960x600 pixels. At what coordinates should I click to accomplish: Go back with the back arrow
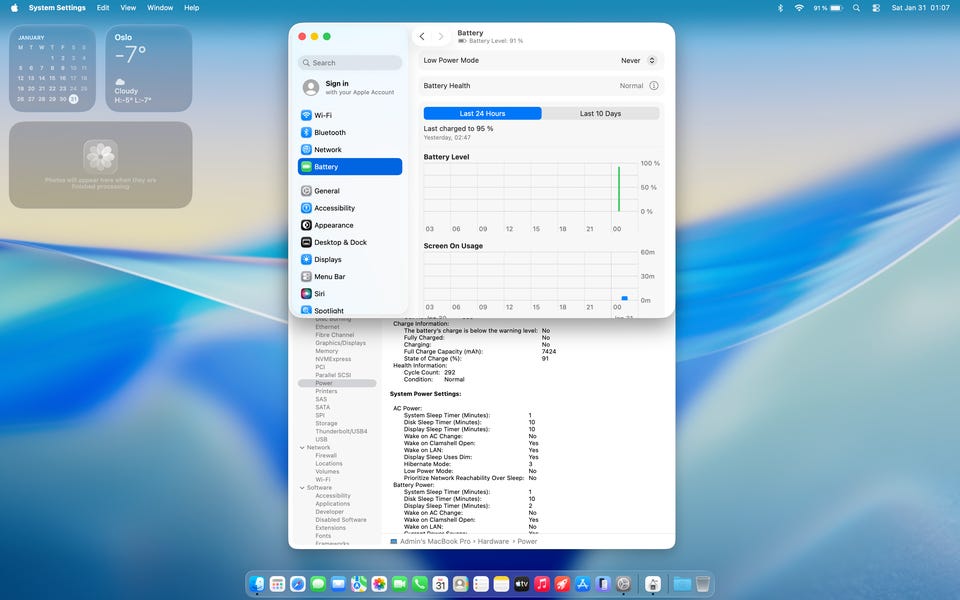coord(422,37)
